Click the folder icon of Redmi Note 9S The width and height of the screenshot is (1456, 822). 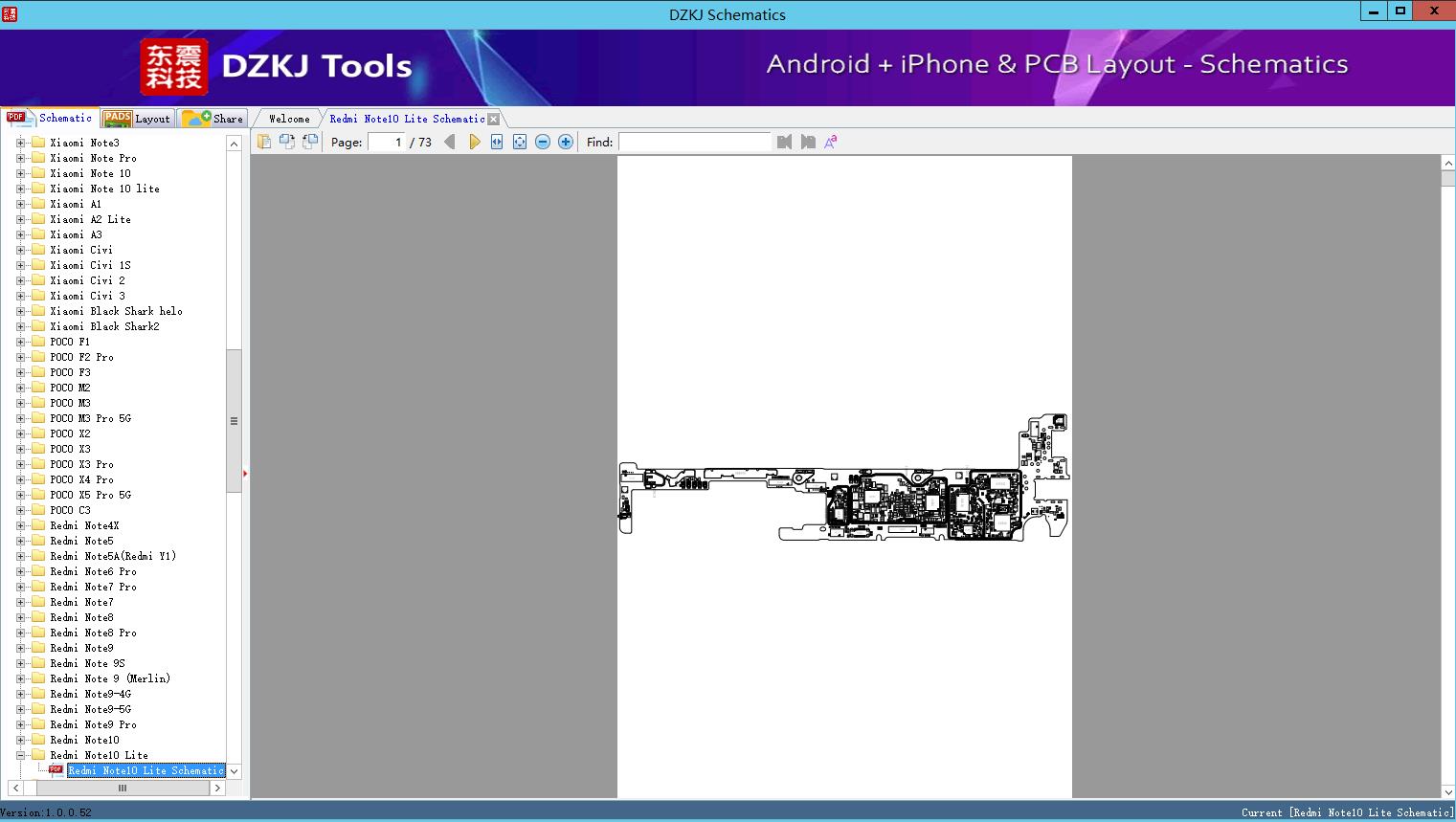coord(38,663)
